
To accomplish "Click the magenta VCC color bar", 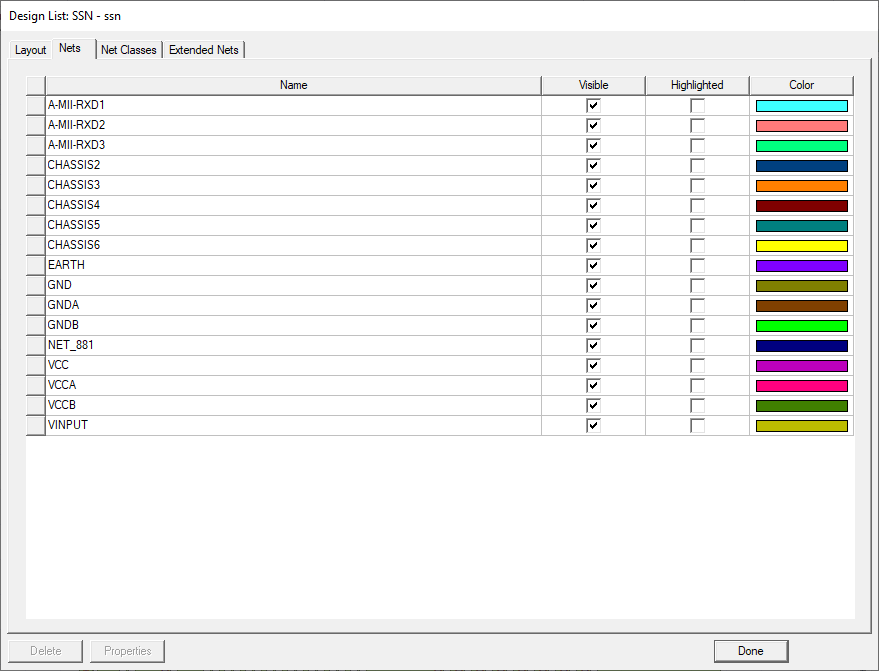I will (800, 365).
